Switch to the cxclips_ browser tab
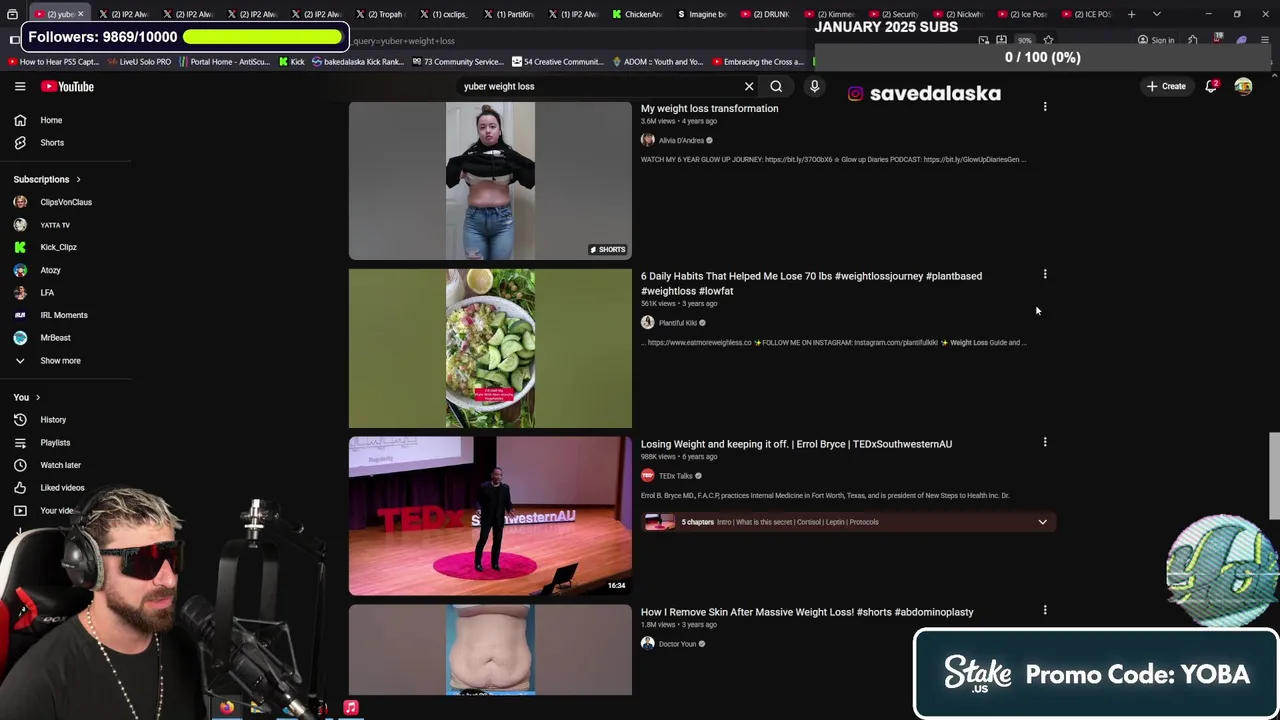The image size is (1280, 720). click(x=442, y=14)
